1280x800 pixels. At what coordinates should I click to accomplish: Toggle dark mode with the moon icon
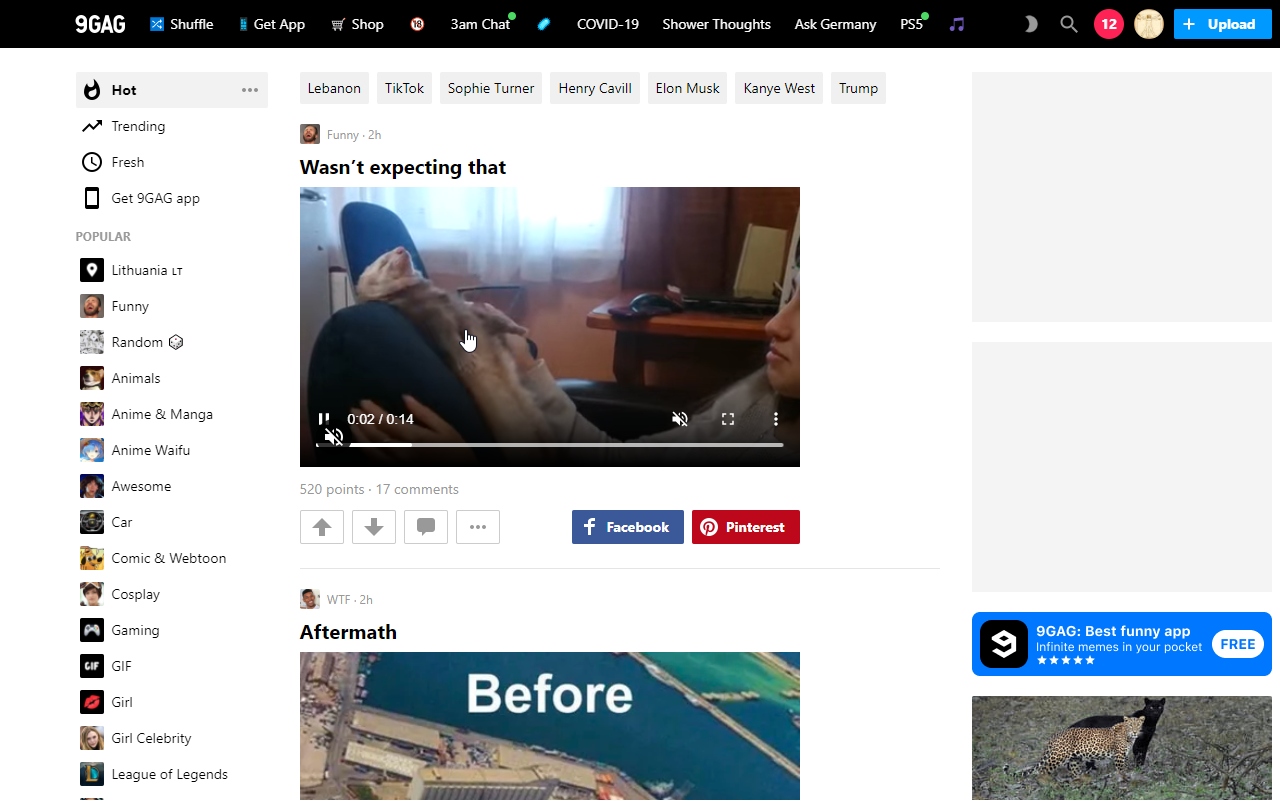1030,24
